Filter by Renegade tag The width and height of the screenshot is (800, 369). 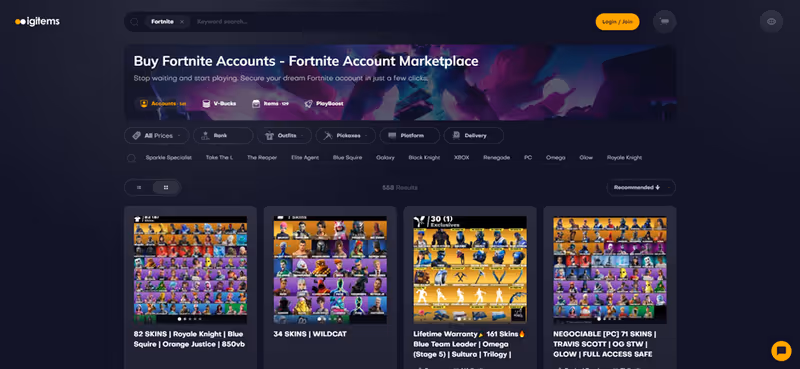point(496,158)
